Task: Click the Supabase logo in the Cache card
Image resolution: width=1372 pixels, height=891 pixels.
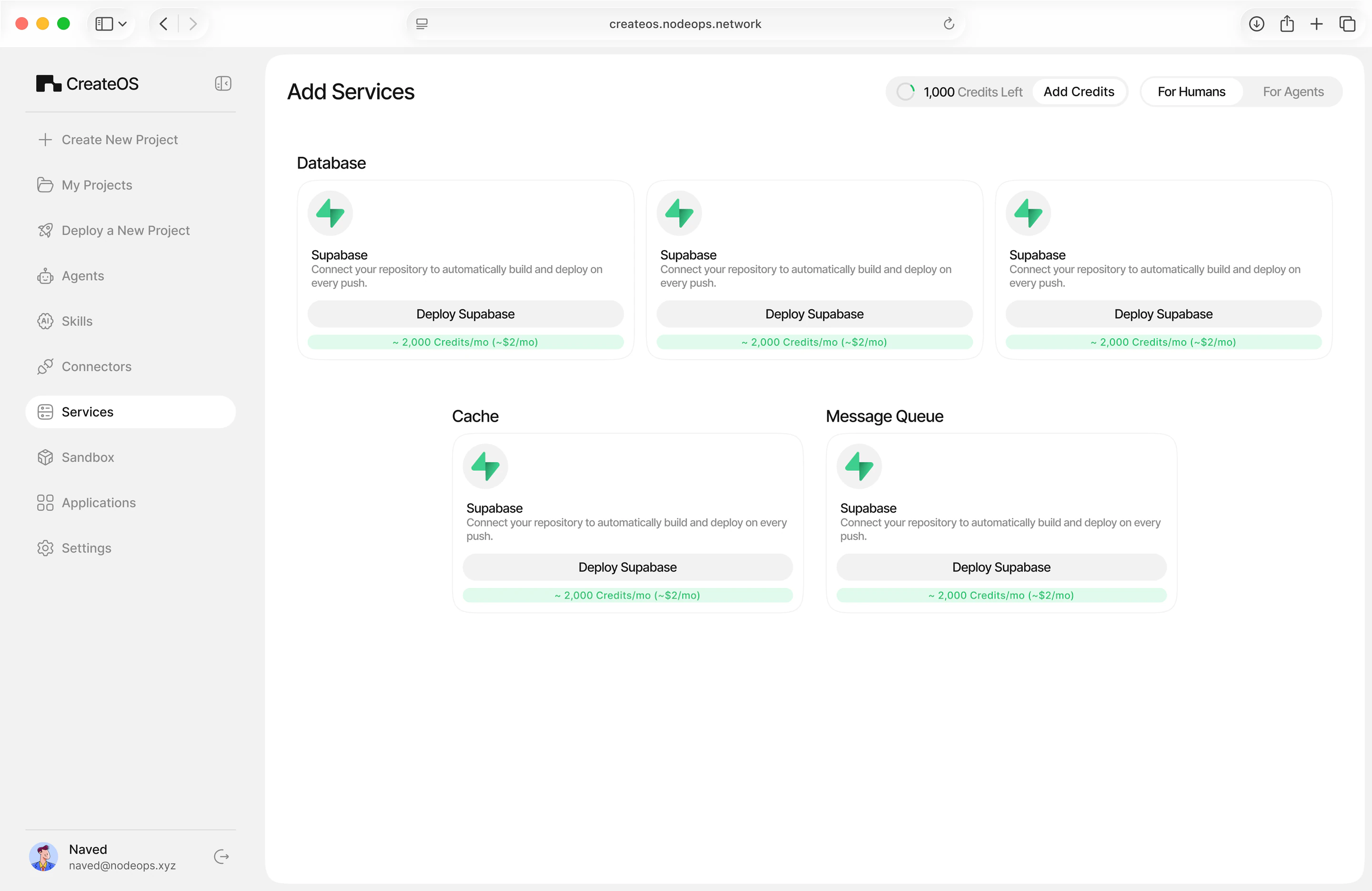Action: tap(485, 466)
